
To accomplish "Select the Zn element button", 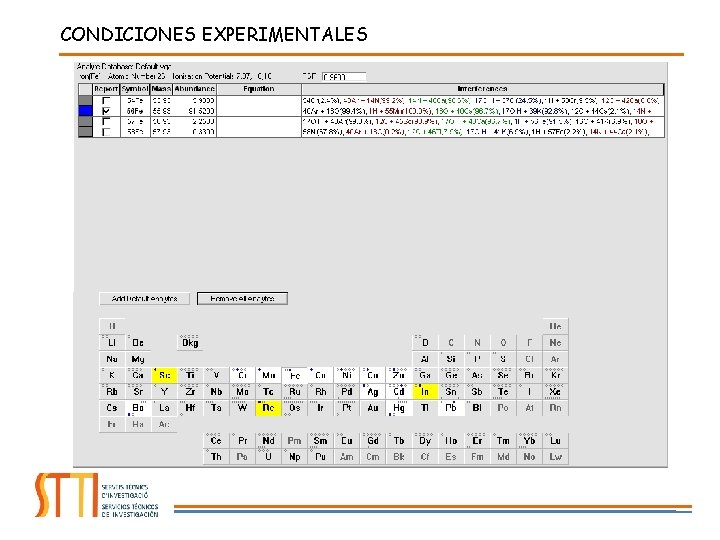I will pyautogui.click(x=399, y=375).
